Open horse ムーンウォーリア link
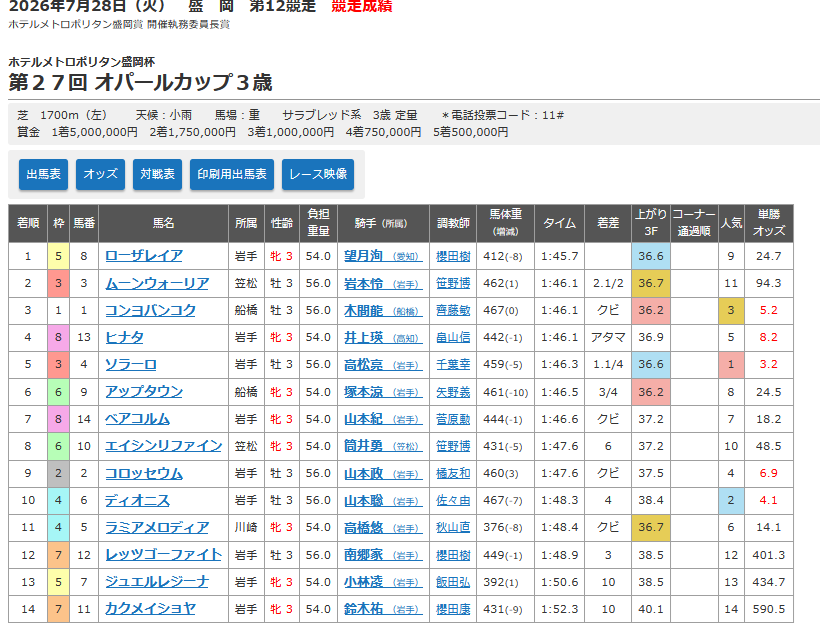This screenshot has height=627, width=820. 157,283
